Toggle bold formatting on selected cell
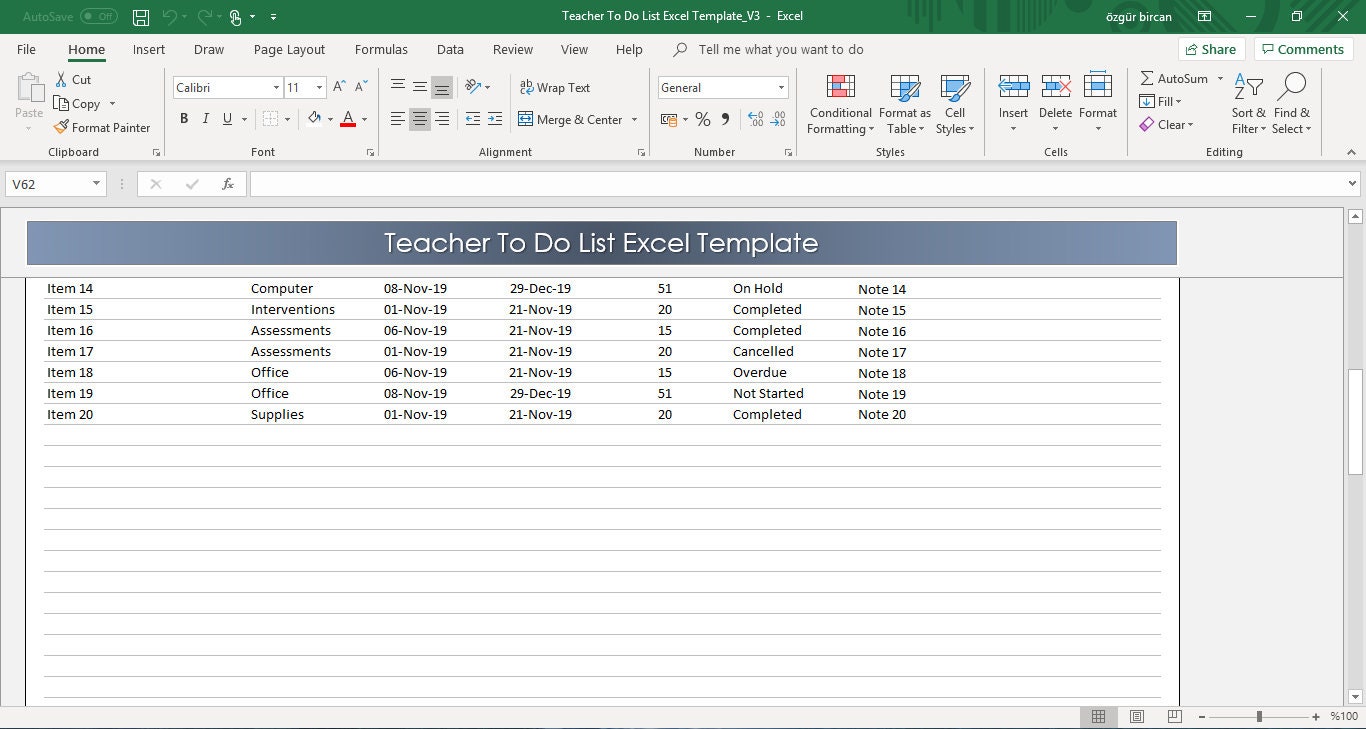Screen dimensions: 1366x729 tap(184, 118)
